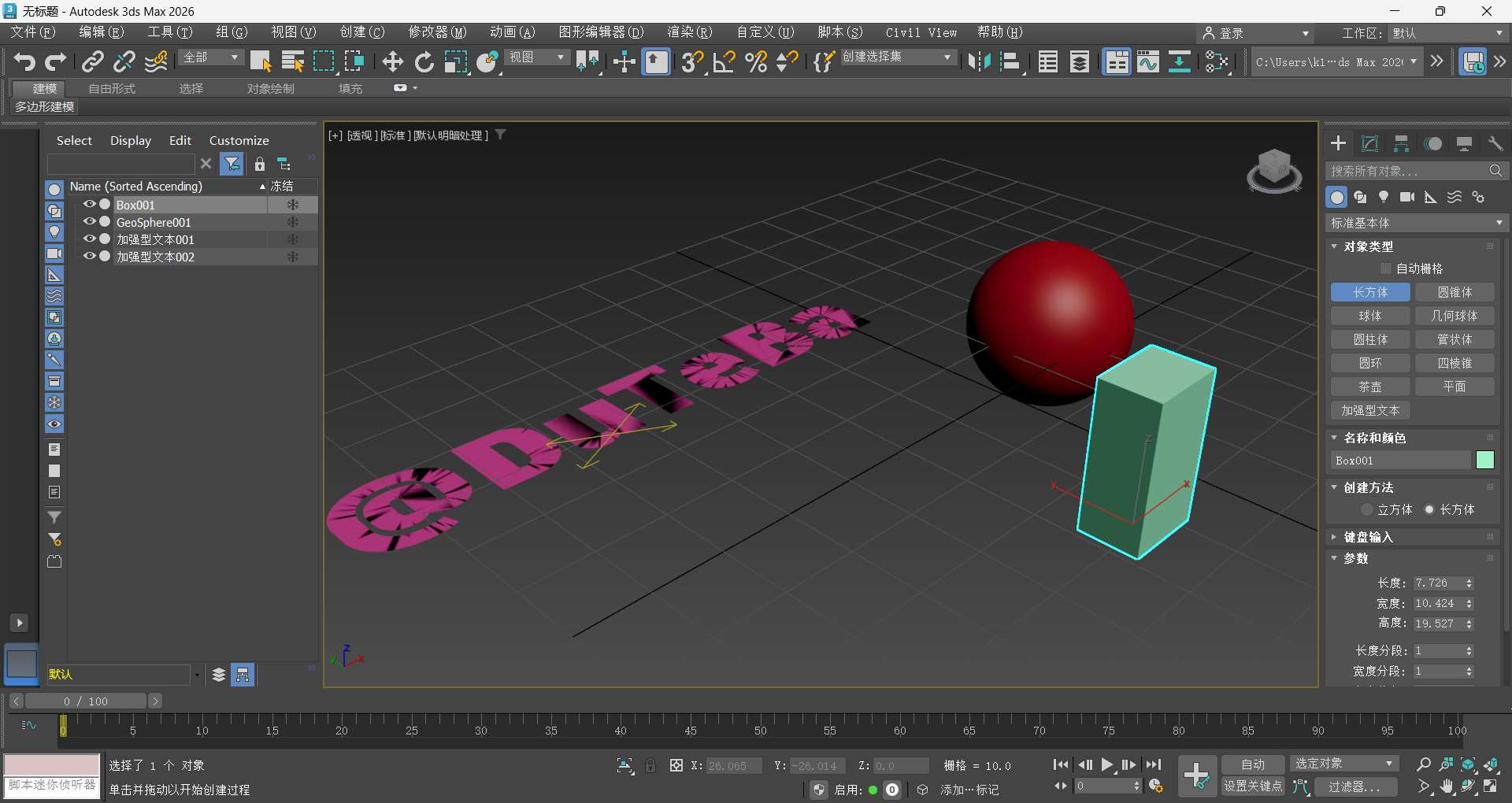This screenshot has height=803, width=1512.
Task: Open the 工作区 默认 dropdown
Action: (x=1447, y=33)
